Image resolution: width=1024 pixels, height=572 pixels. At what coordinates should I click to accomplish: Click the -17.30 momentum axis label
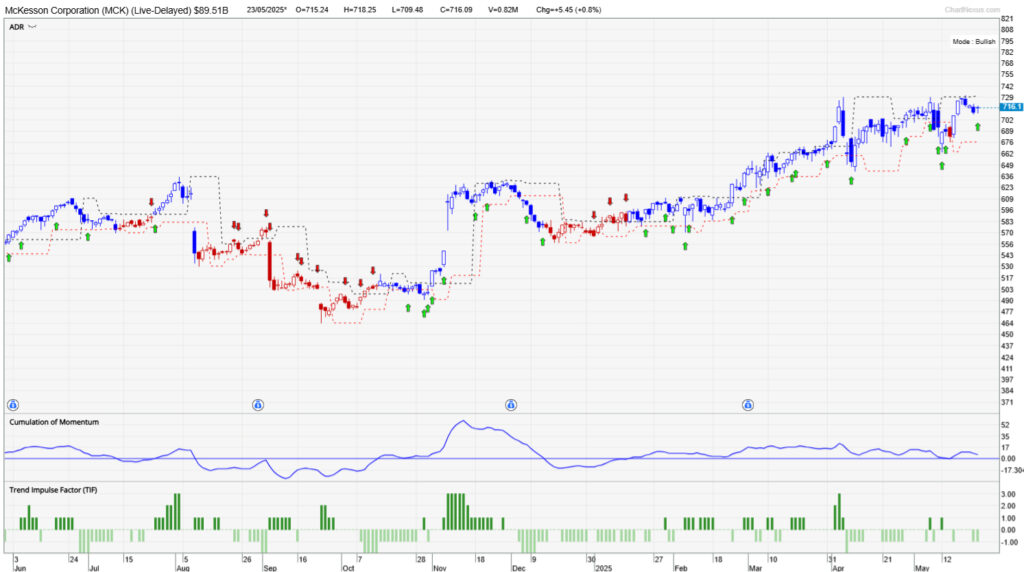(x=1012, y=470)
